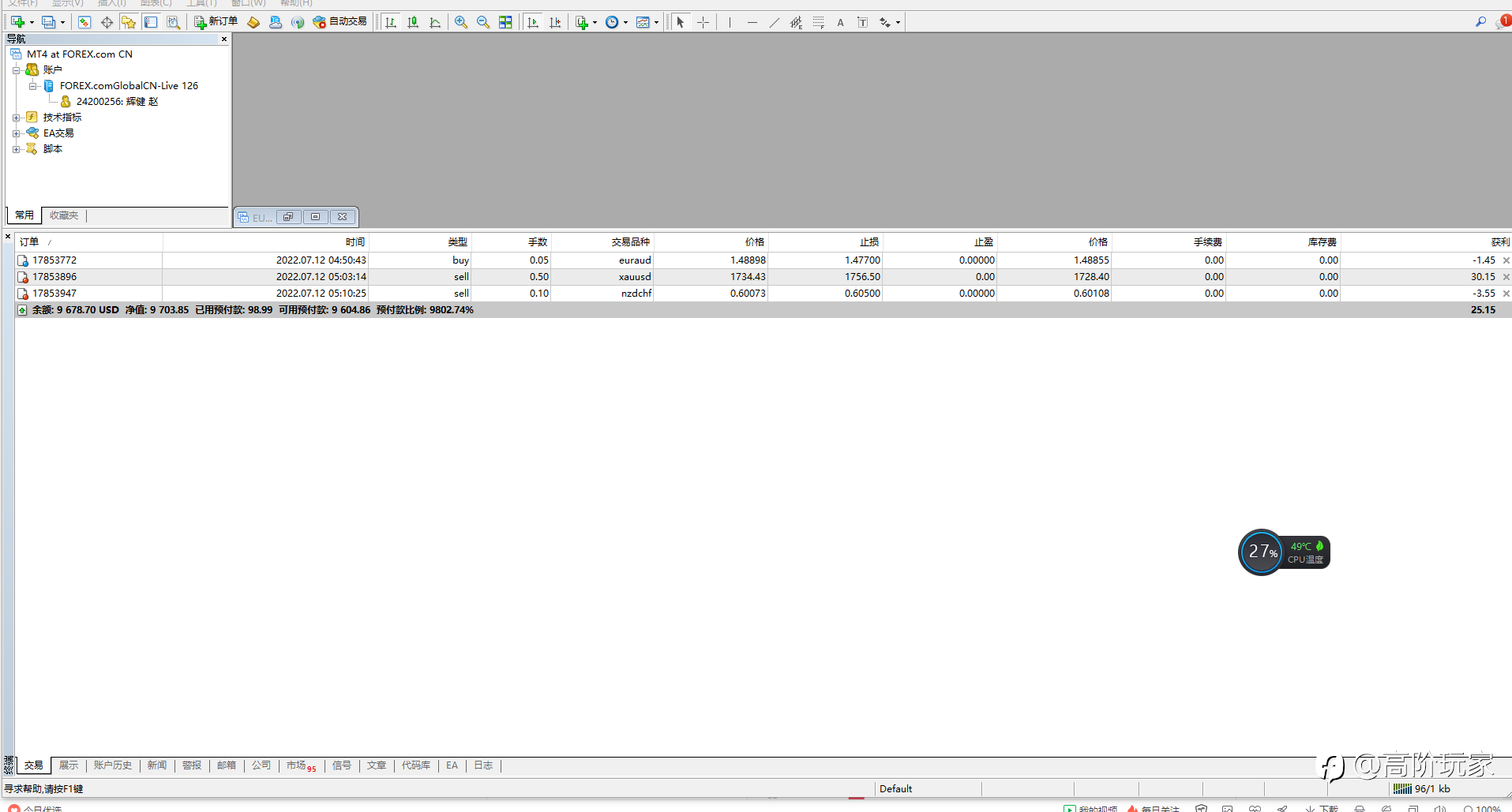Click the 96/1 kb connection status
Viewport: 1512px width, 812px height.
pyautogui.click(x=1422, y=788)
